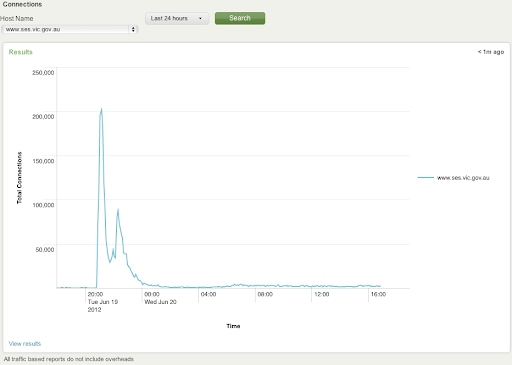This screenshot has height=365, width=512.
Task: Click the '< 1m ago' timestamp
Action: pyautogui.click(x=491, y=52)
